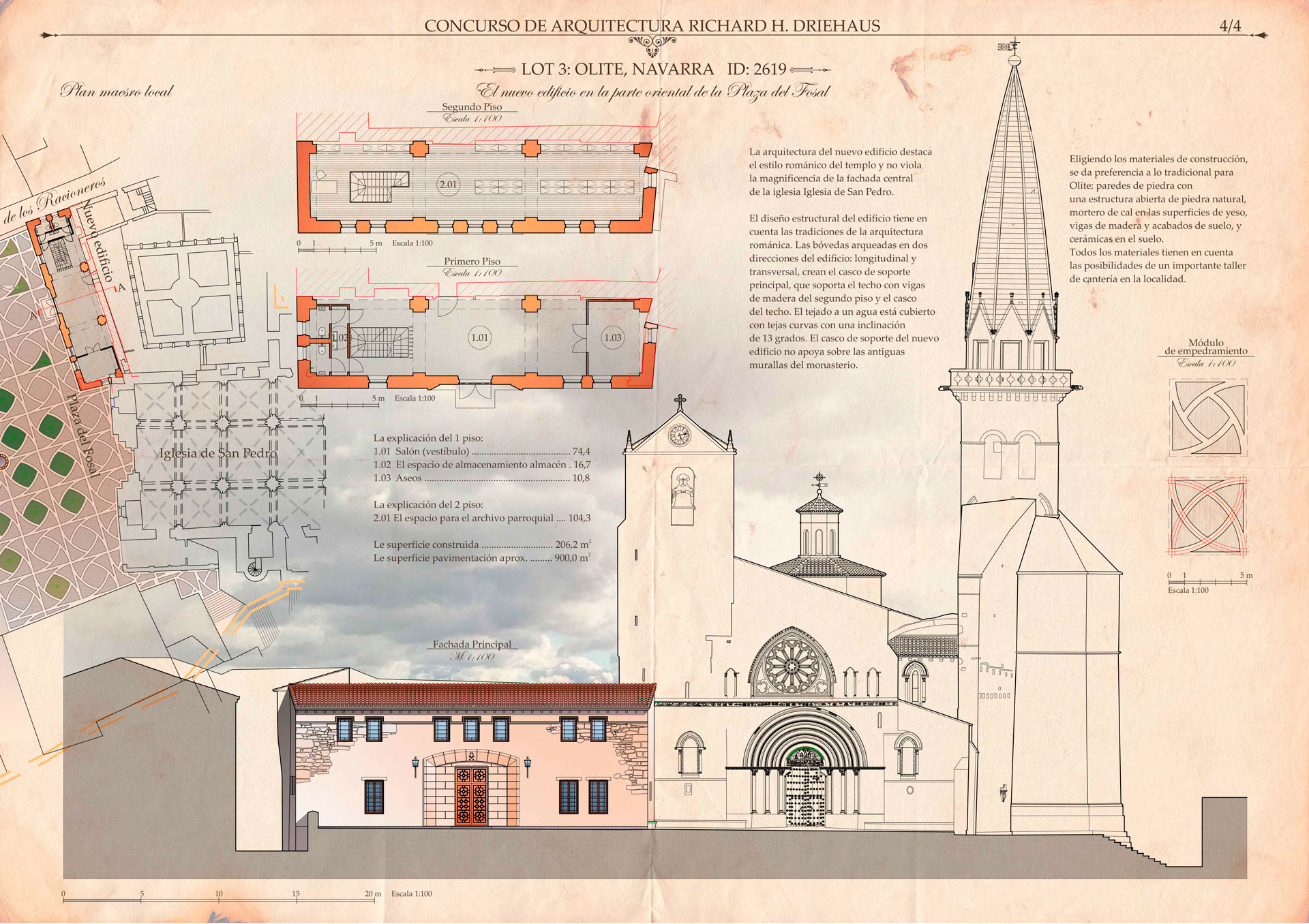Click the red entrance door of the new building
Screen dimensions: 1309x924
coord(471,795)
